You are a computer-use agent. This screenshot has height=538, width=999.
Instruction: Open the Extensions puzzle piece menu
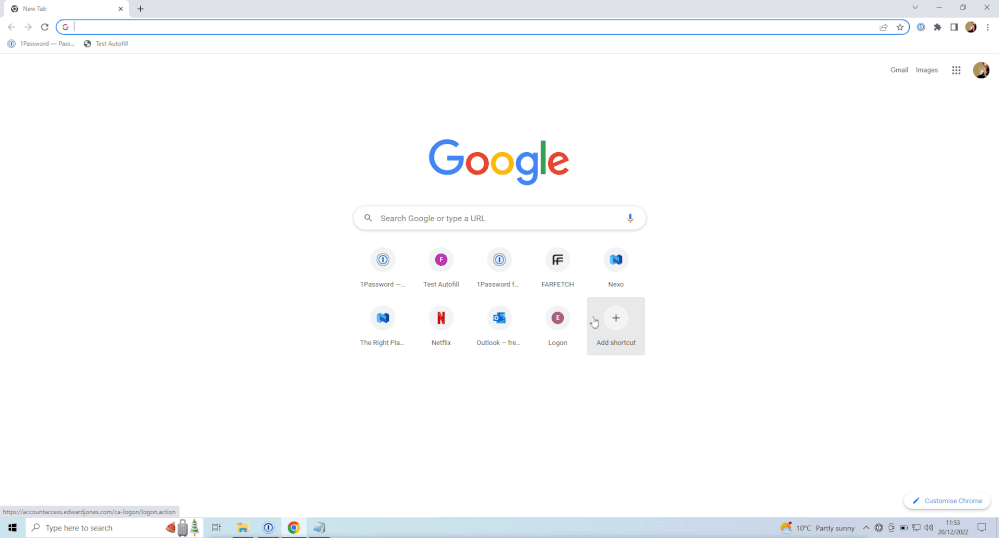pos(937,27)
